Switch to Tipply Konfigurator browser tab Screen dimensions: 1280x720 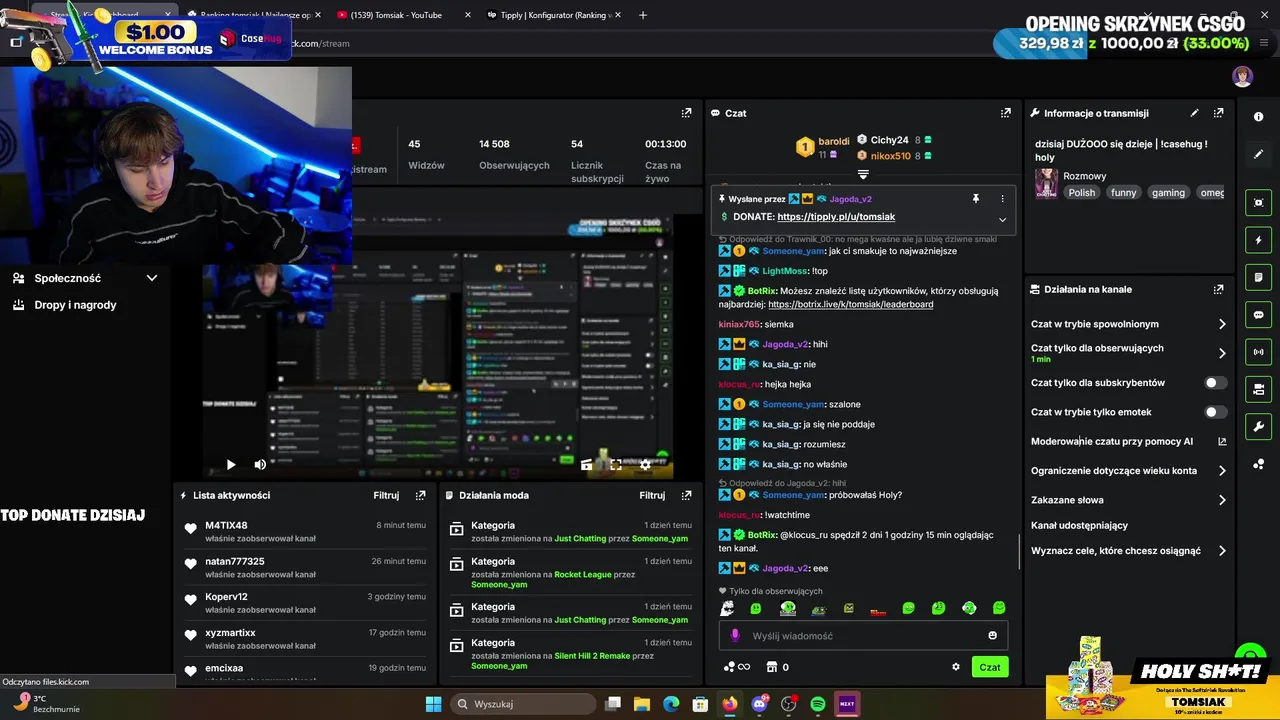[553, 15]
